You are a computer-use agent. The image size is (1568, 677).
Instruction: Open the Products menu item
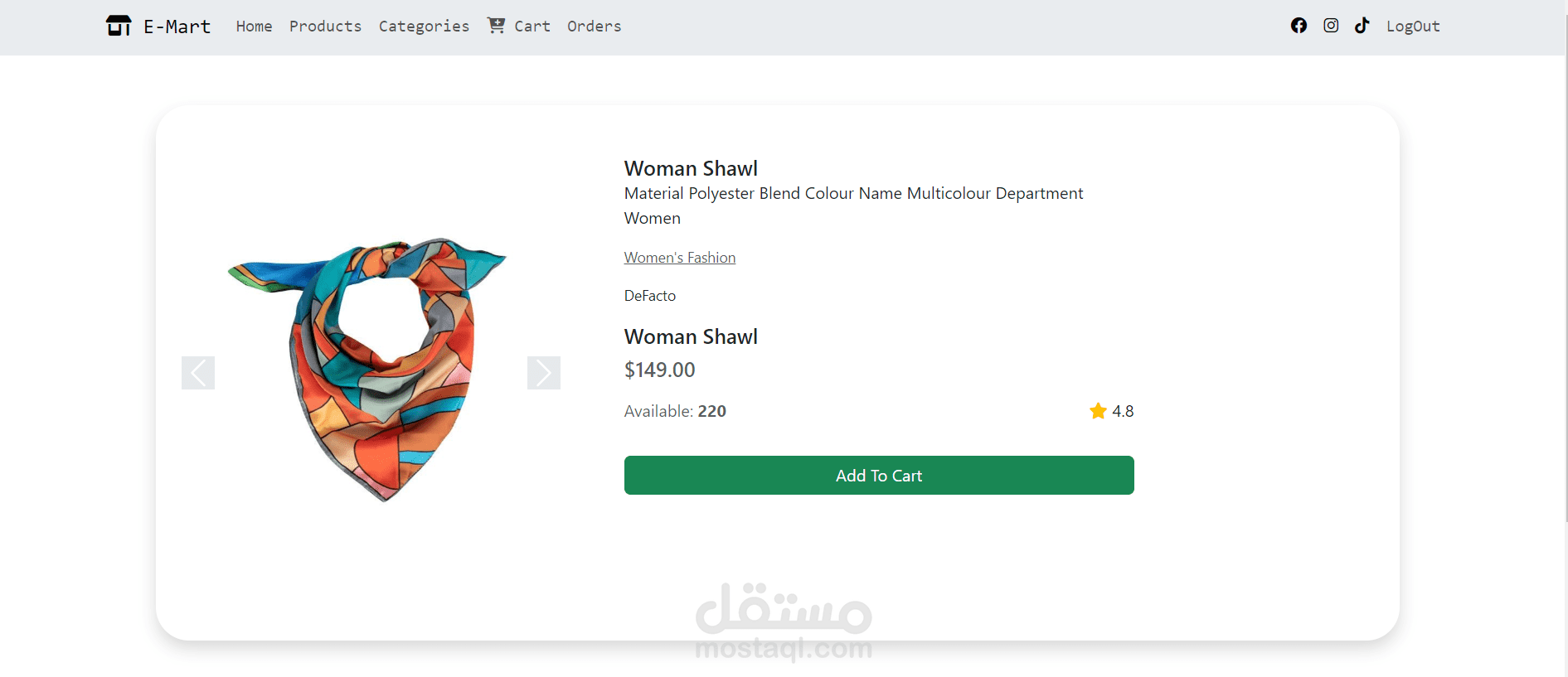(325, 27)
